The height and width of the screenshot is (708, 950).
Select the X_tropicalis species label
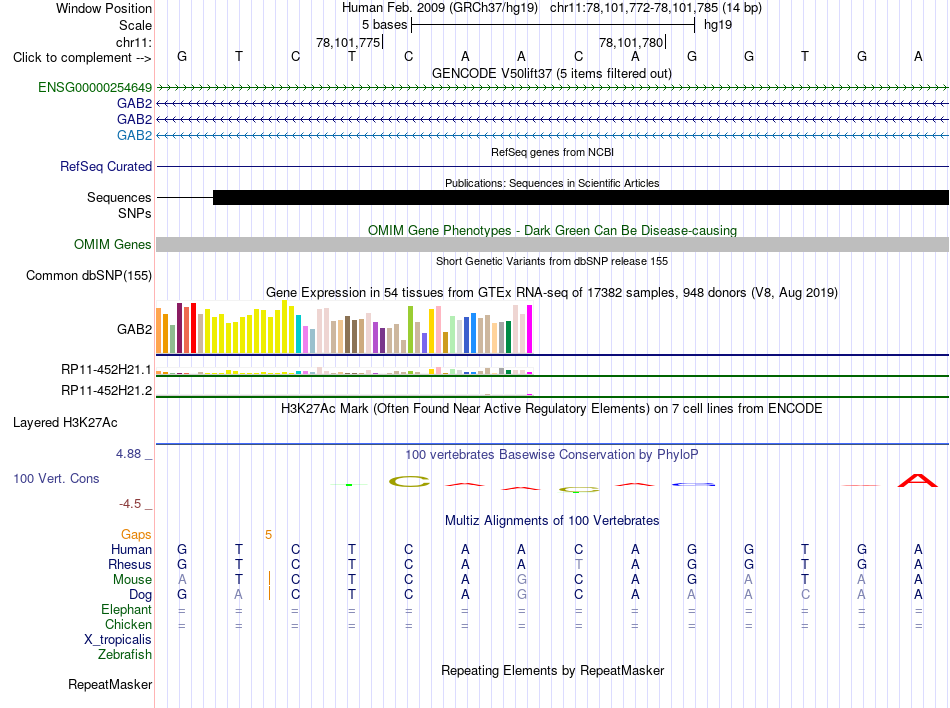pyautogui.click(x=118, y=640)
